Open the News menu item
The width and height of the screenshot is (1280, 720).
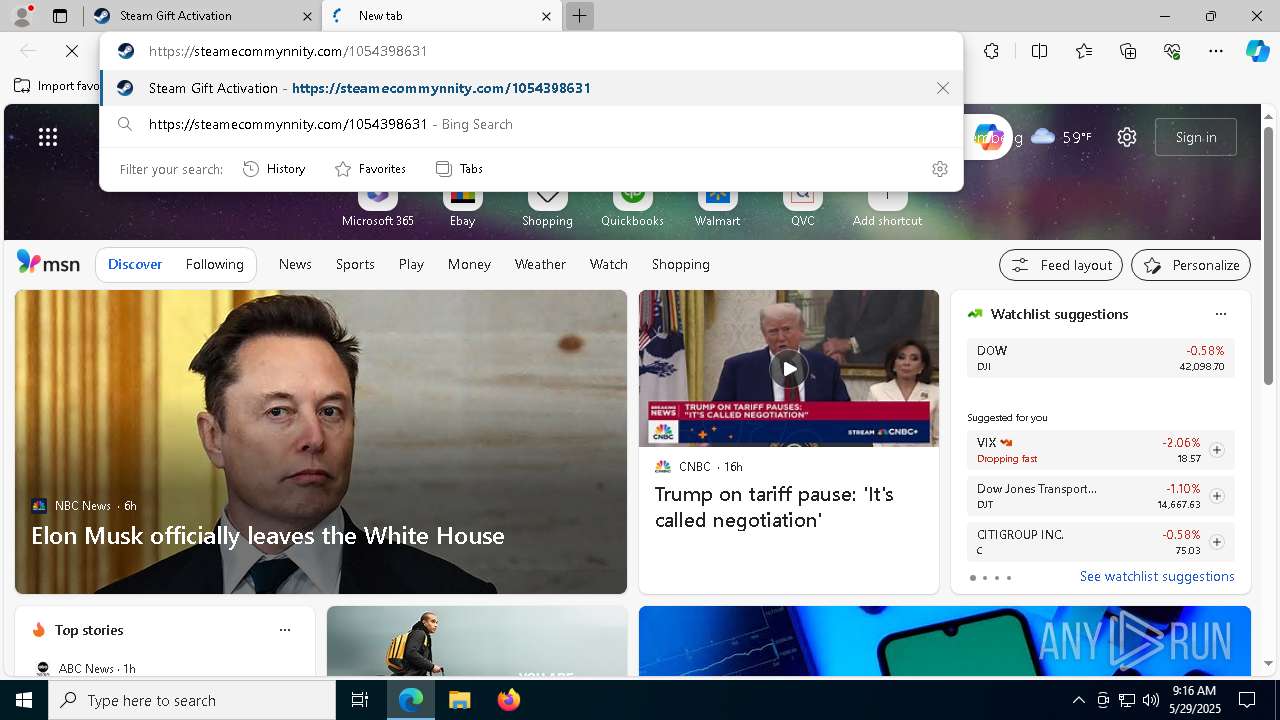point(295,264)
